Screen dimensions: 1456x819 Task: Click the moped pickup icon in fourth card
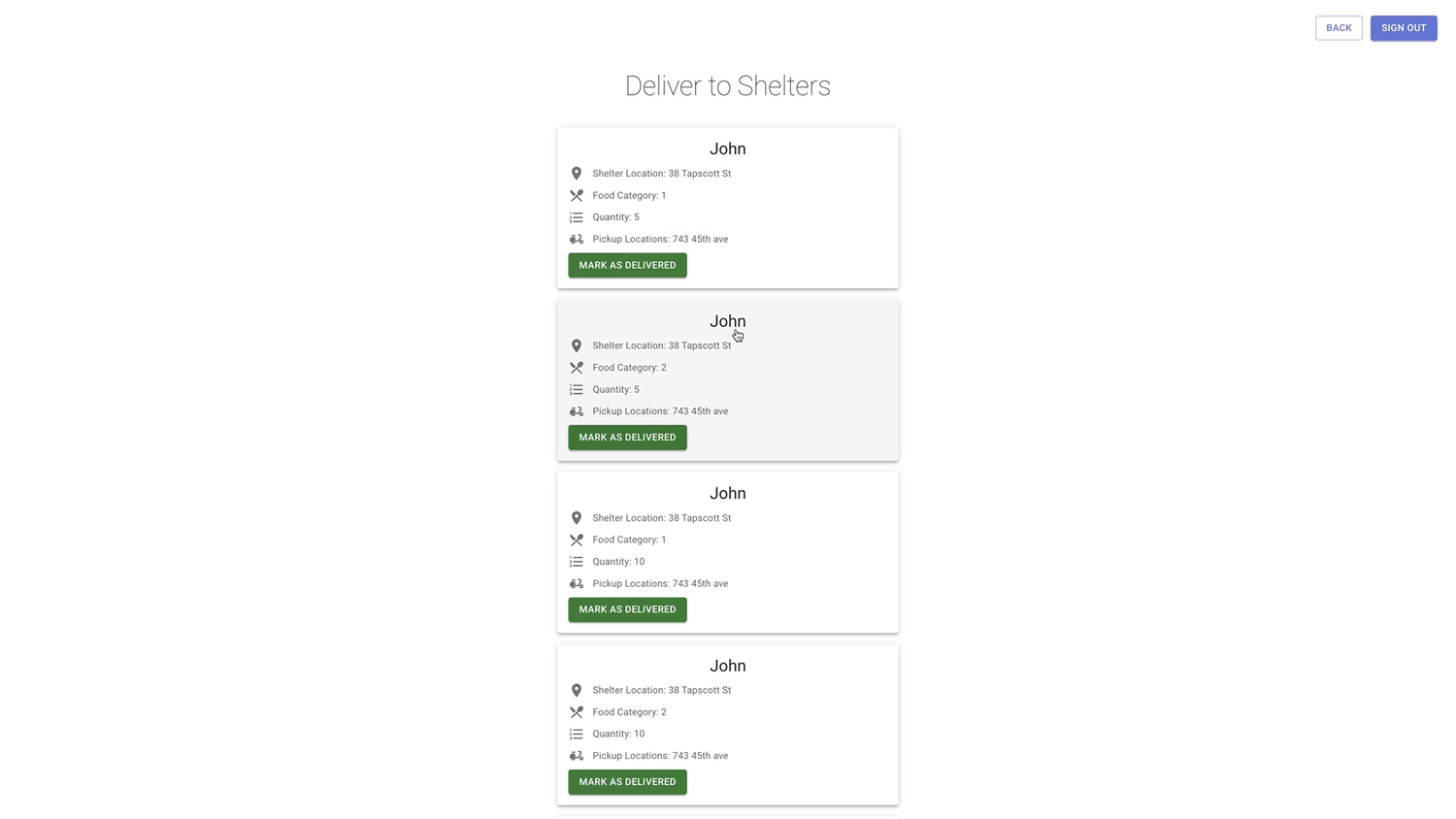click(577, 756)
